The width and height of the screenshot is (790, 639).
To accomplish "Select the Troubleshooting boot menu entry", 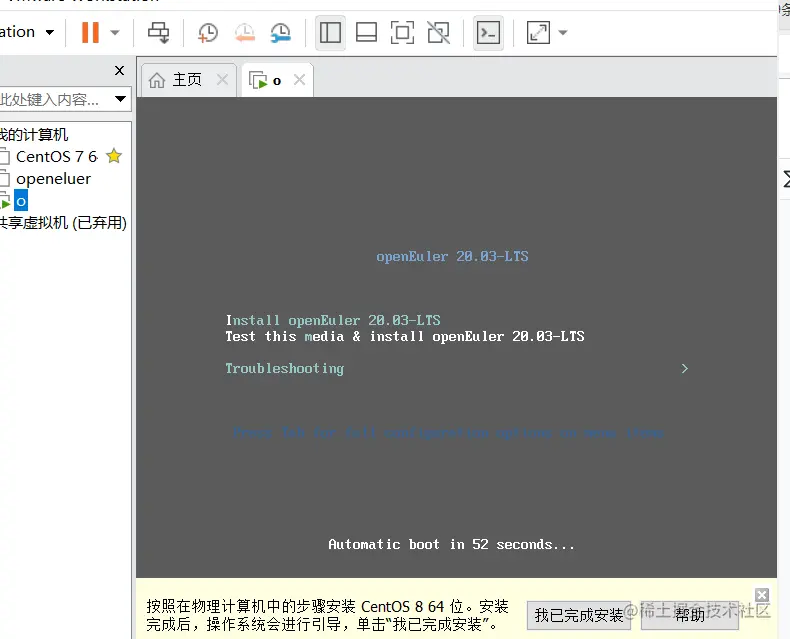I will point(285,369).
